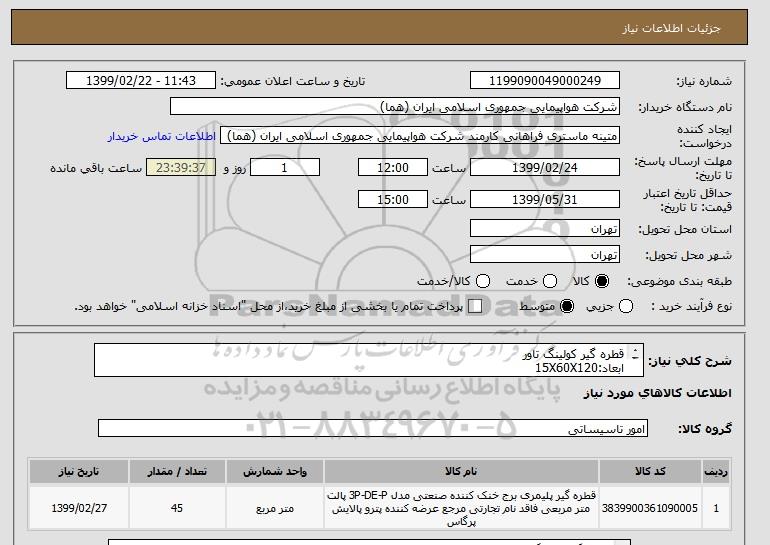This screenshot has width=770, height=545.
Task: Select the کالا/خدمت radio button
Action: [483, 281]
